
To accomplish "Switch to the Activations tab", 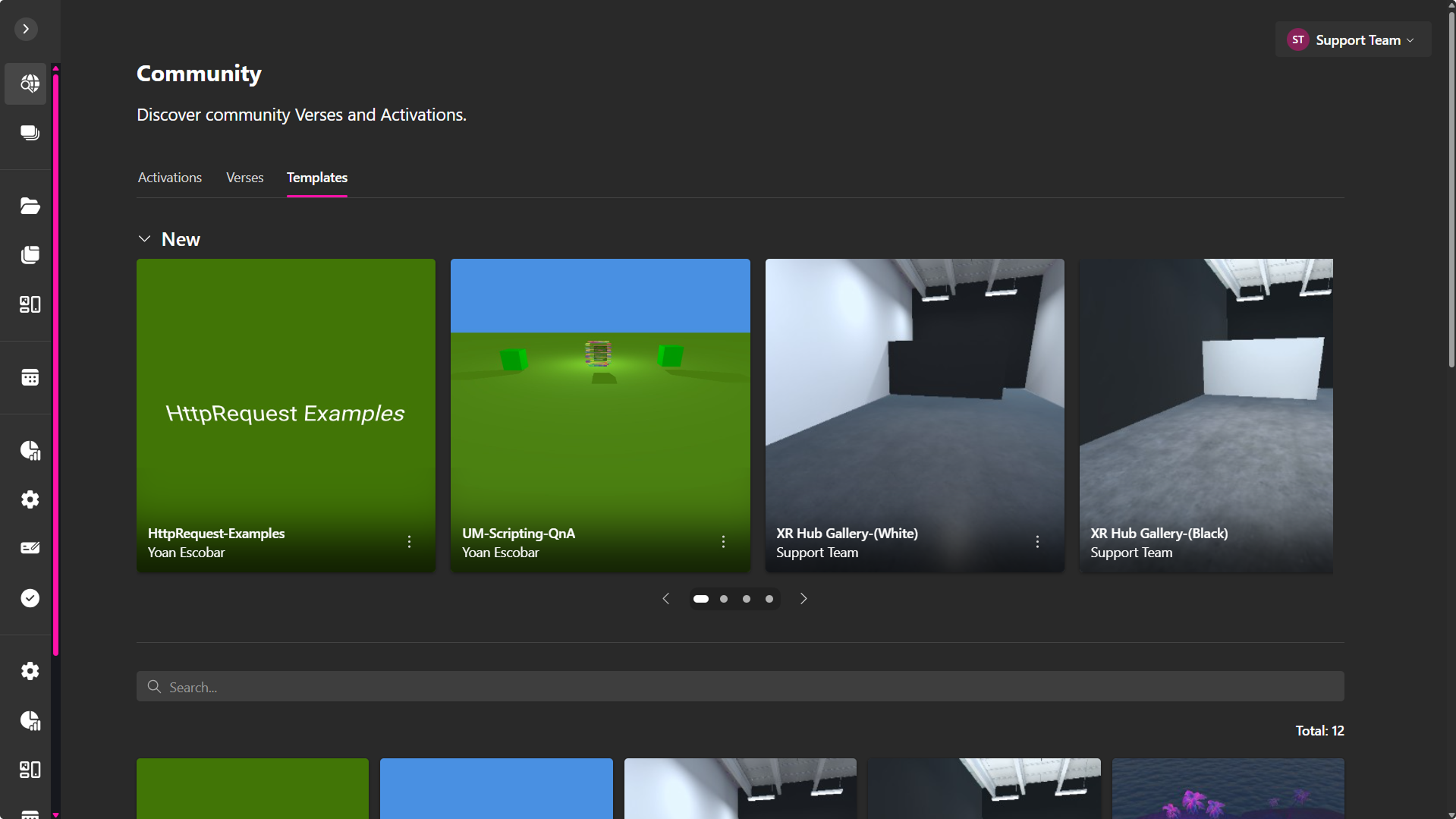I will pyautogui.click(x=170, y=178).
